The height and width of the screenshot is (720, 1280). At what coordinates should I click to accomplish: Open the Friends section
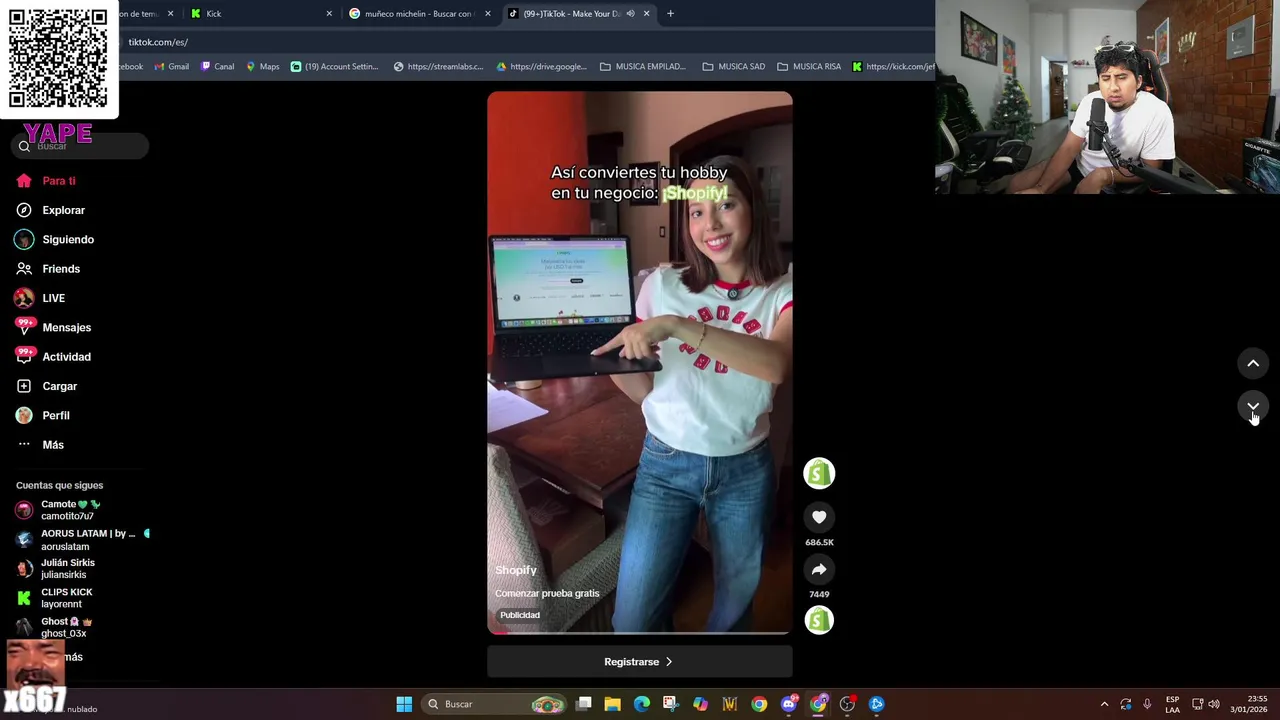pos(48,269)
